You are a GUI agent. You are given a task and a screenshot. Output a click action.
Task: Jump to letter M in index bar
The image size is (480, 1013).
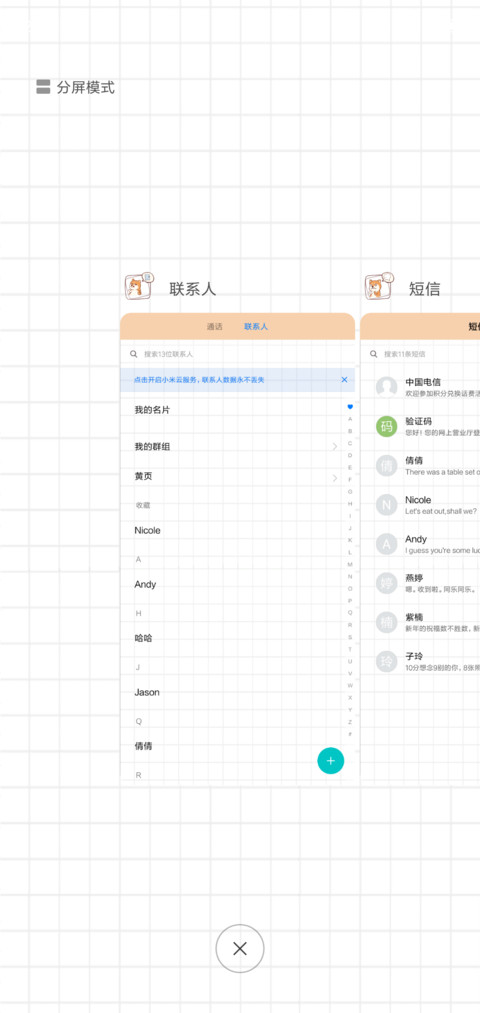tap(350, 564)
